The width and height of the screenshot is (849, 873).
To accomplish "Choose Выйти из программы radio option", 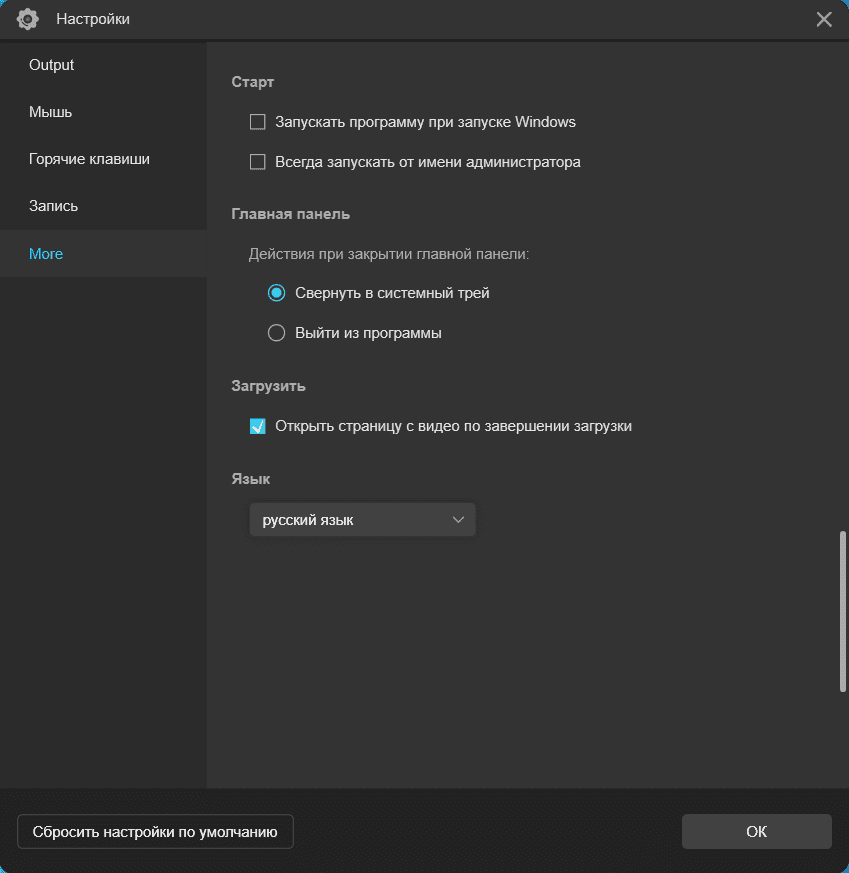I will pyautogui.click(x=276, y=333).
